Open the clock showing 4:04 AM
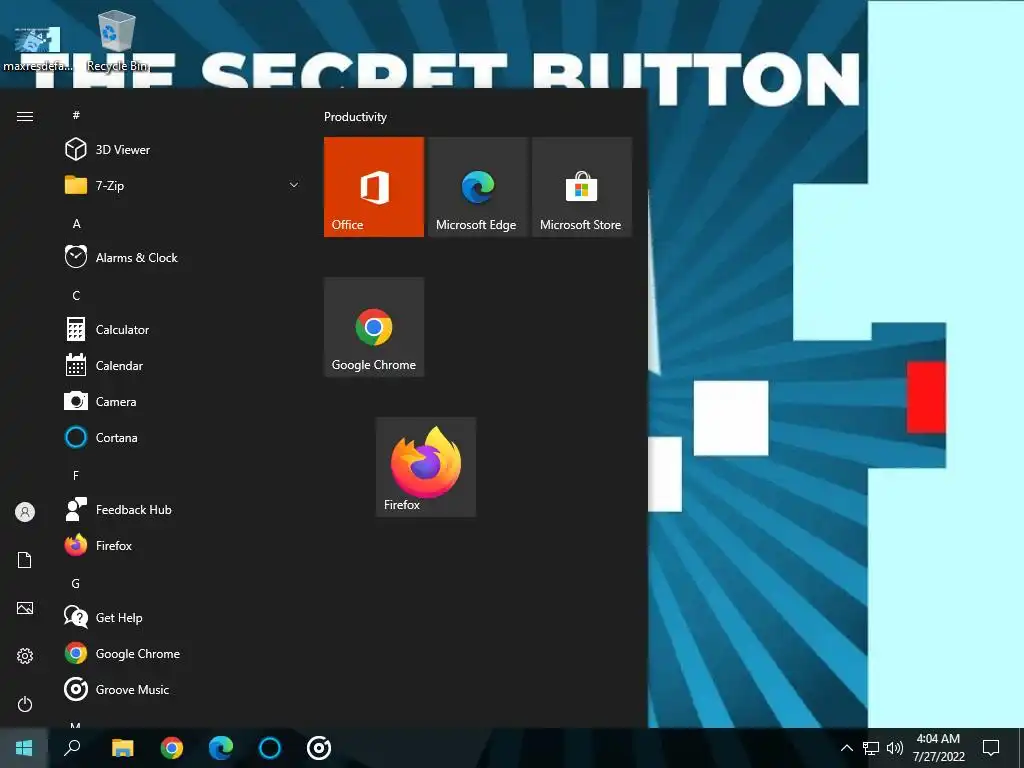Image resolution: width=1024 pixels, height=768 pixels. [x=938, y=748]
